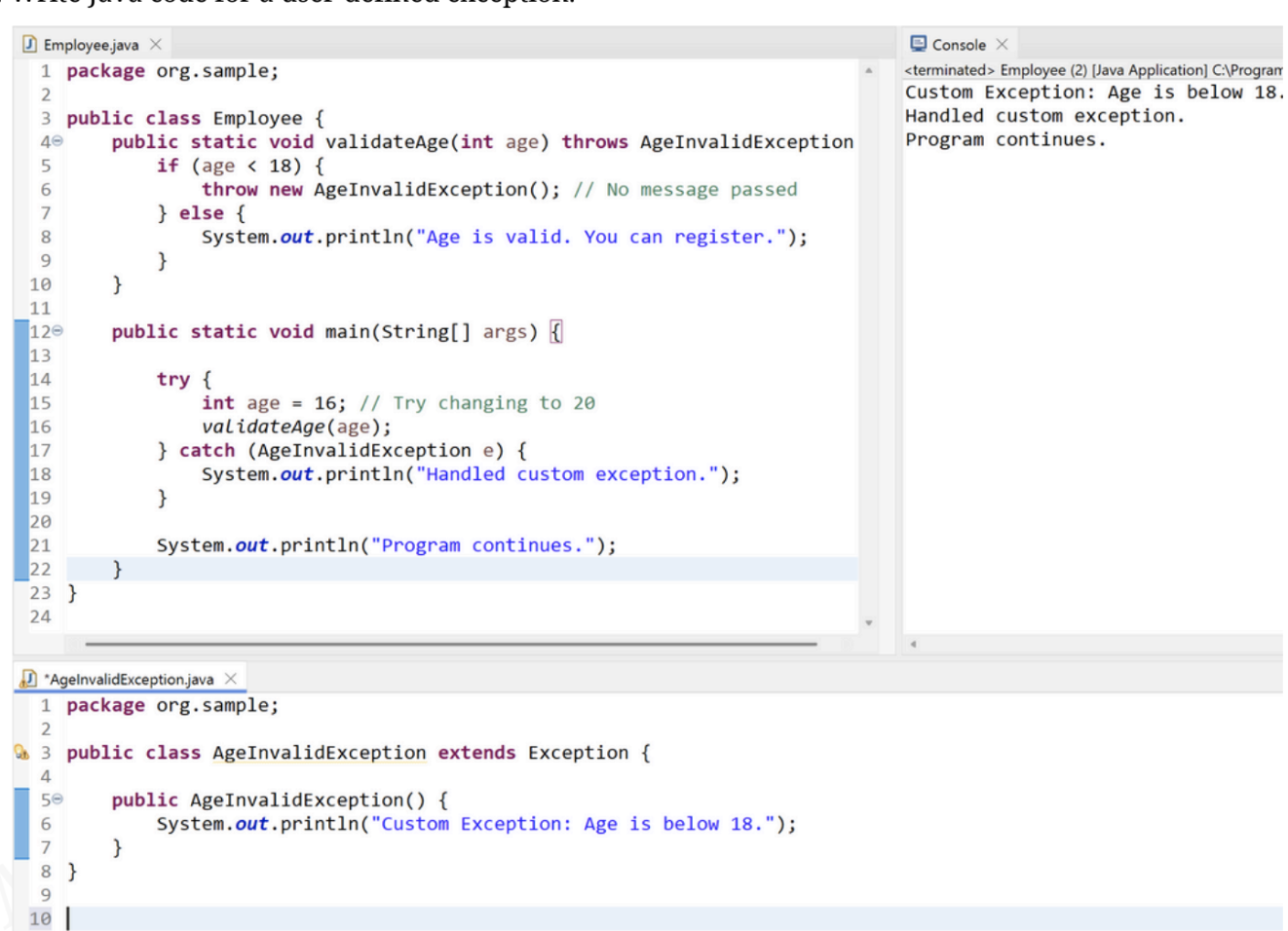Close the Console view tab
The height and width of the screenshot is (931, 1288).
(1002, 45)
